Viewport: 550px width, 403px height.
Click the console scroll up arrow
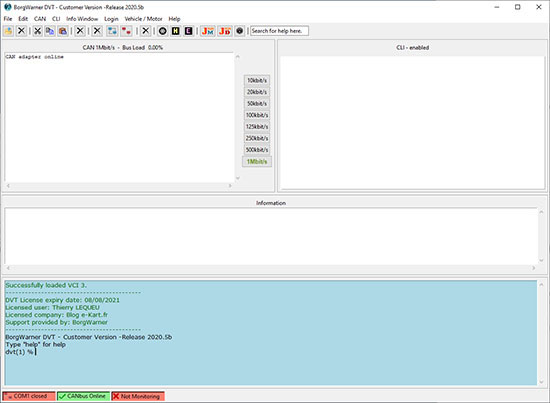(x=541, y=284)
